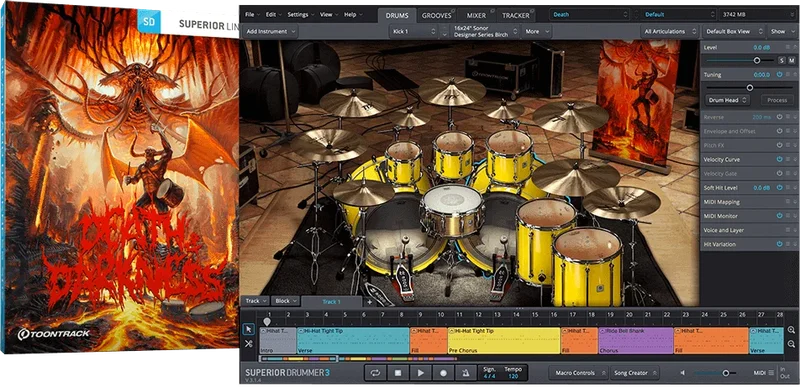Viewport: 800px width, 387px height.
Task: Enable the Reverse power button
Action: [780, 117]
